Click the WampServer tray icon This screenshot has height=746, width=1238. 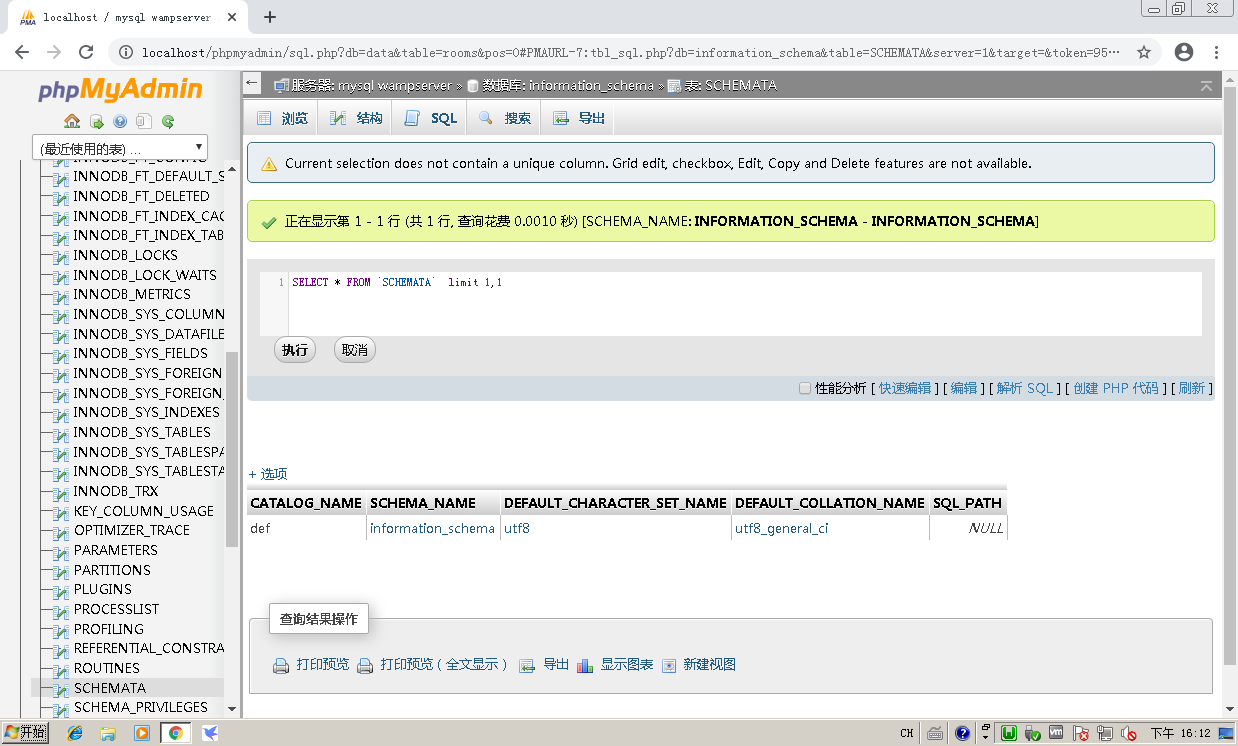(1009, 733)
